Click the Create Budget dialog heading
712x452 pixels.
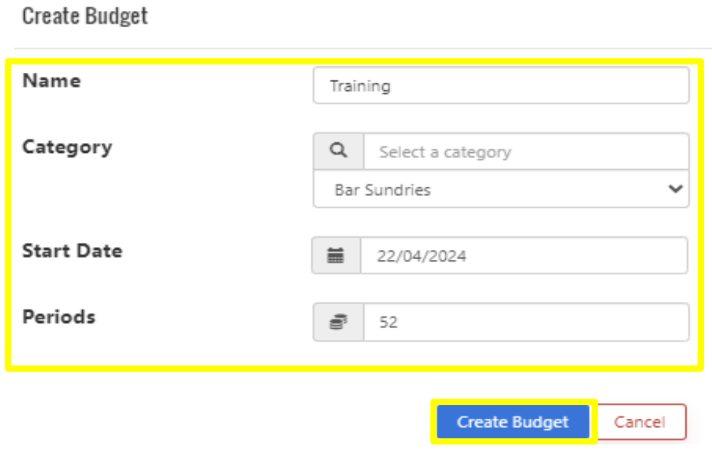85,17
